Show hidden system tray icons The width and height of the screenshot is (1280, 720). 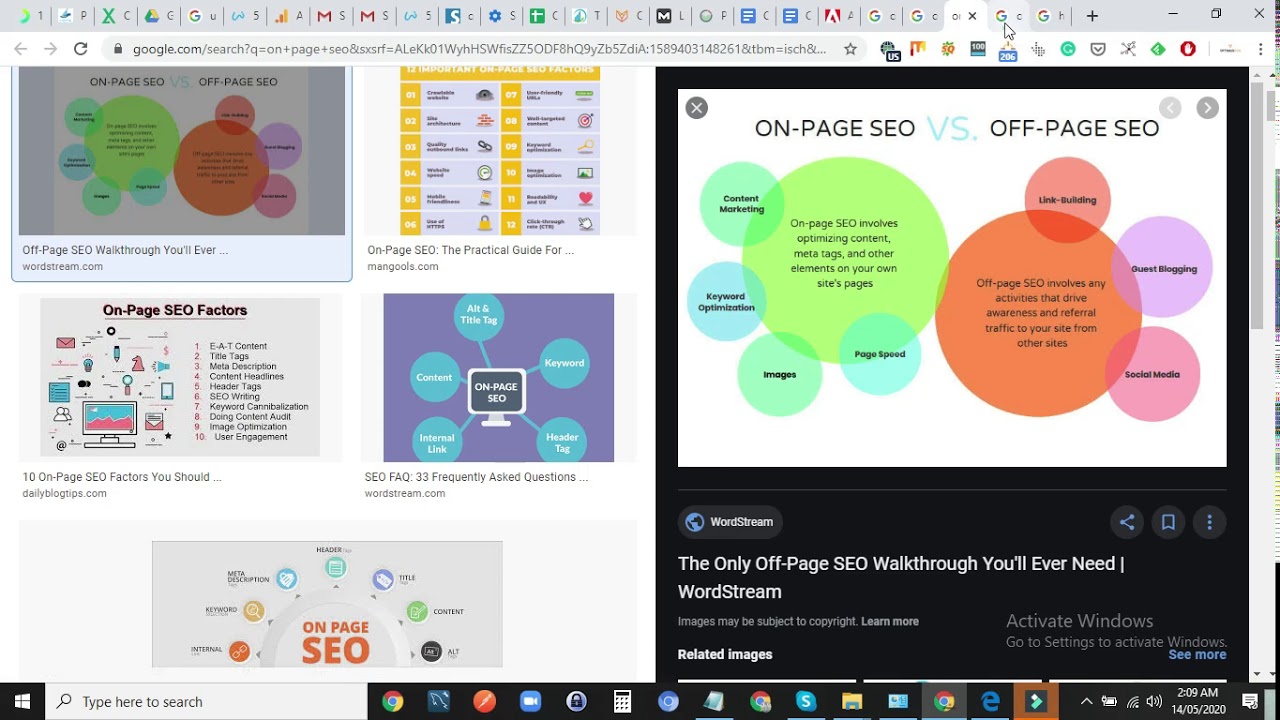point(1086,701)
